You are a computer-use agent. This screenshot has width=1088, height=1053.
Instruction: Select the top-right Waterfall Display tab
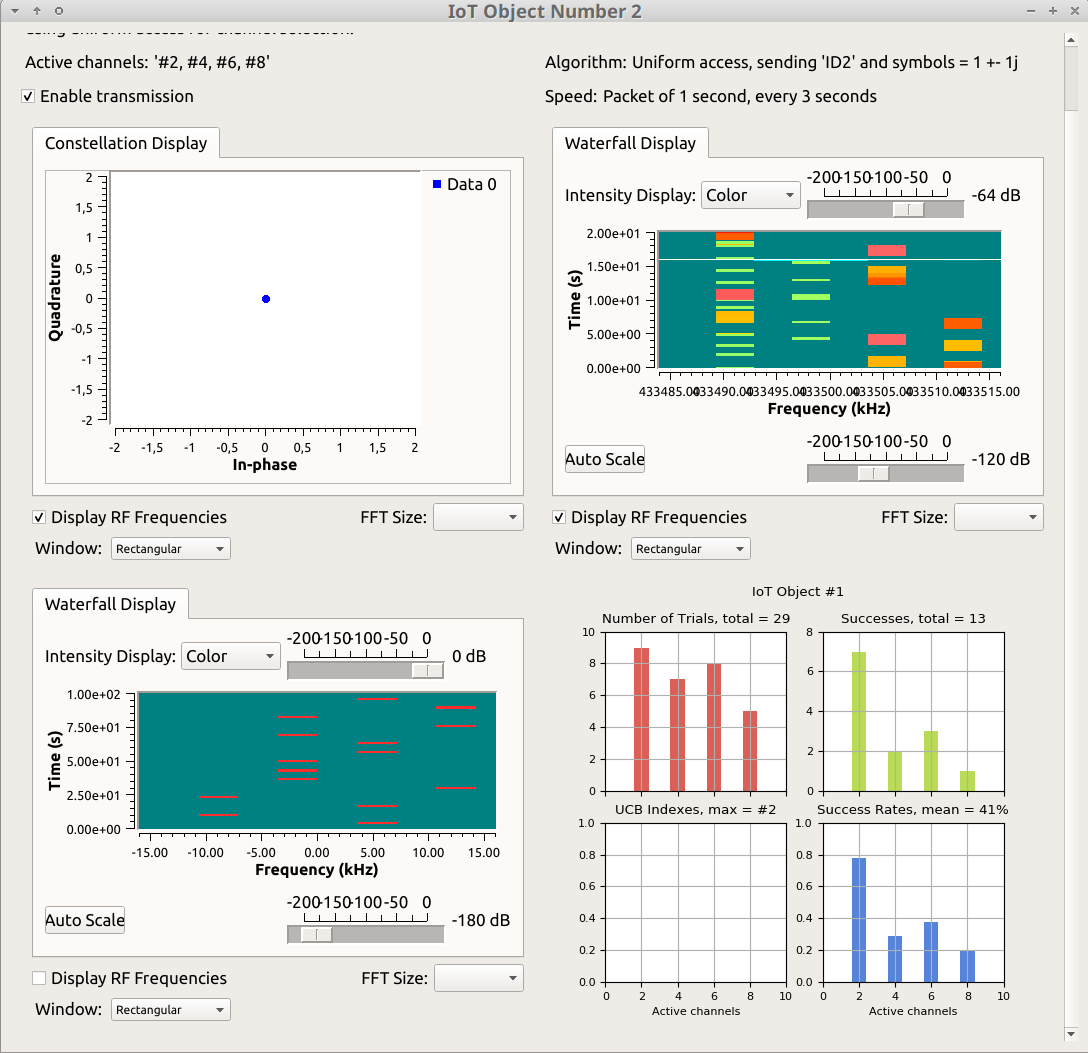click(630, 143)
